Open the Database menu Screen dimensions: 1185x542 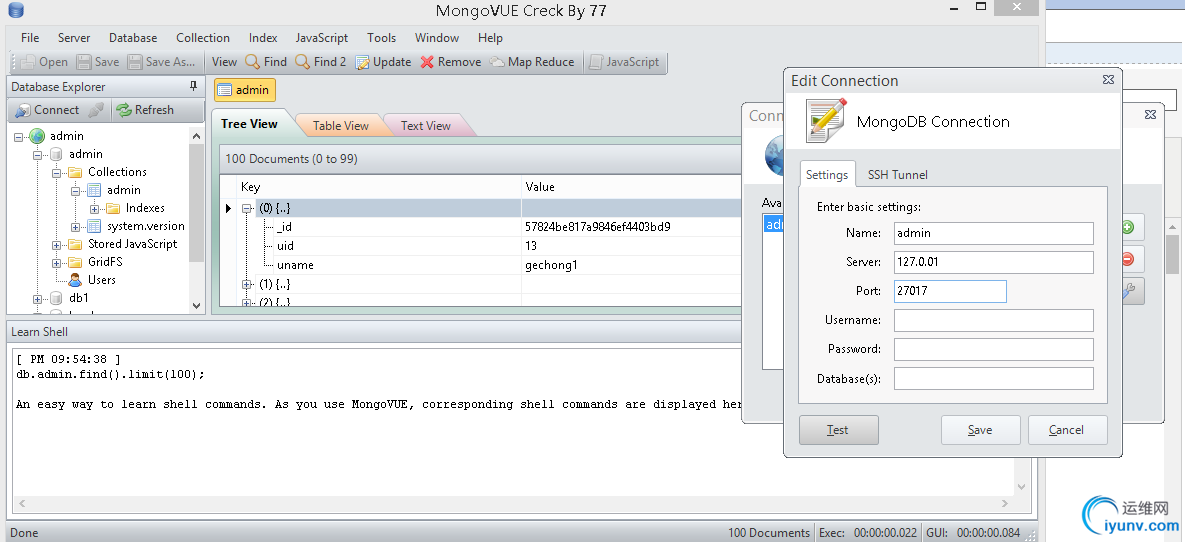(133, 38)
